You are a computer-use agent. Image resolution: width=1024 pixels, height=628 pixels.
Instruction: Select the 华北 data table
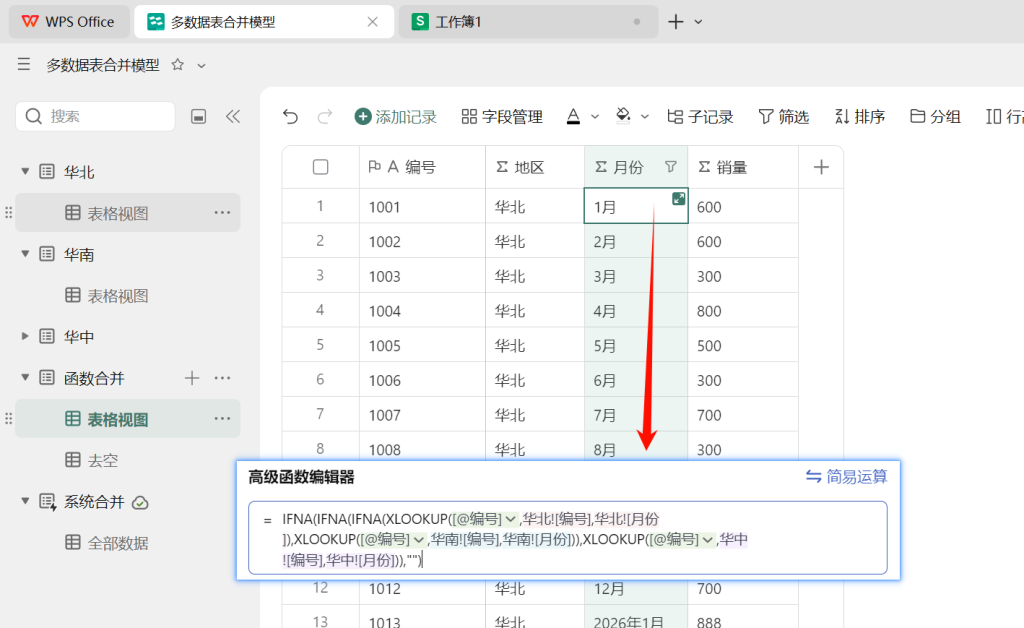pyautogui.click(x=78, y=172)
